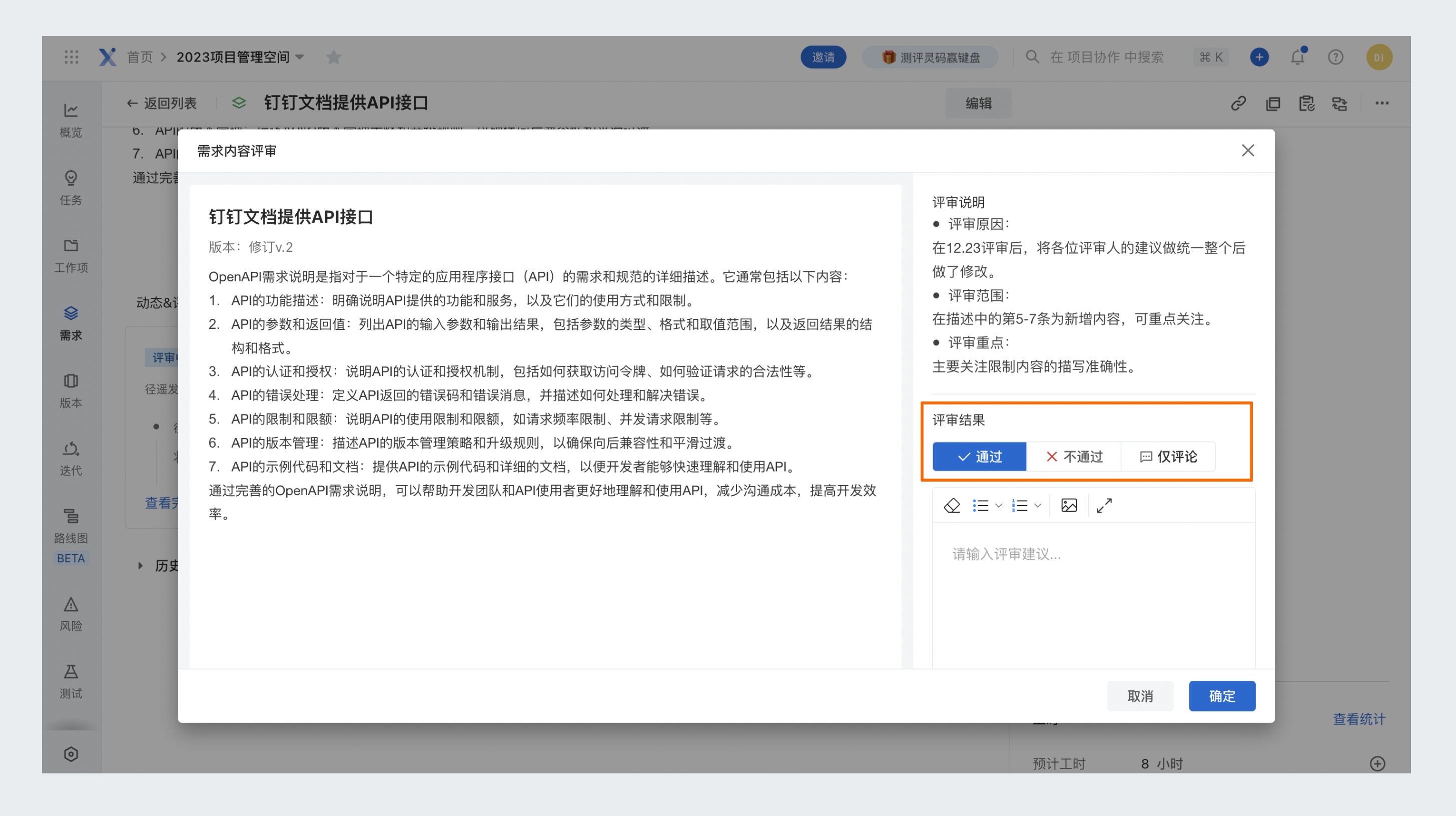Click the 邀请 invite button
Screen dimensions: 1456x816
tap(824, 57)
